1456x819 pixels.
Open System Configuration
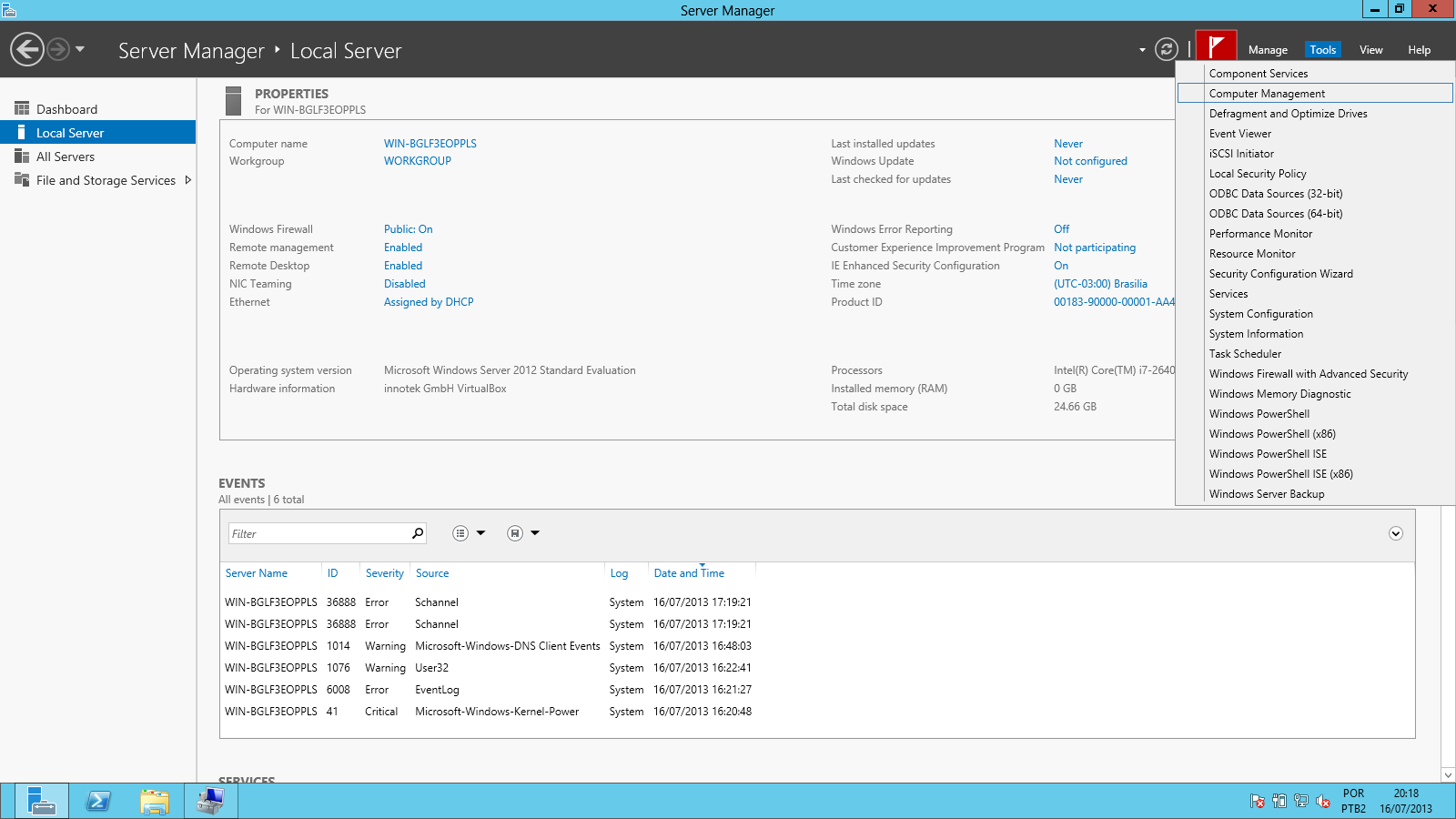pos(1315,314)
